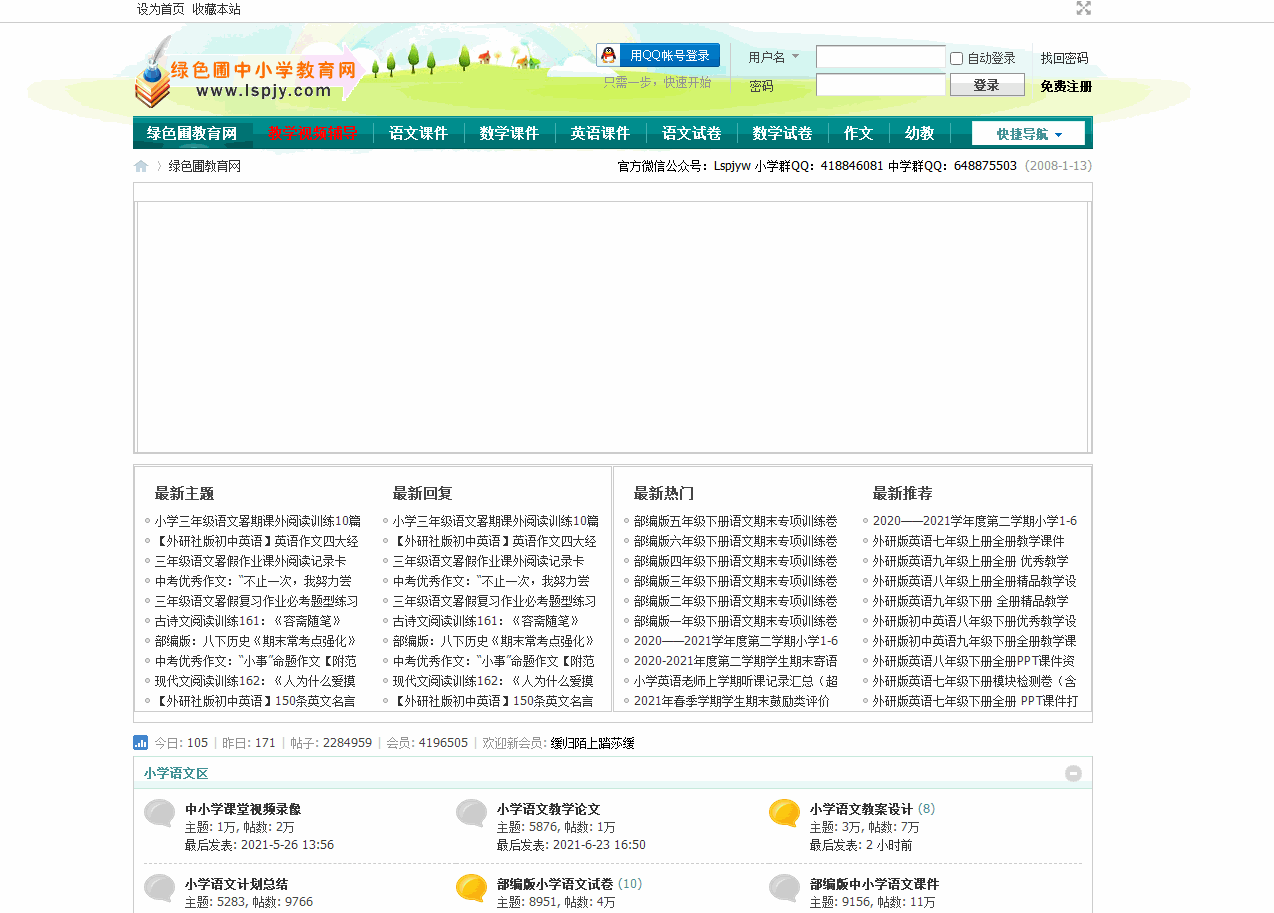Click the forum icon for 小学语文计划总结
The height and width of the screenshot is (913, 1274).
tap(160, 888)
